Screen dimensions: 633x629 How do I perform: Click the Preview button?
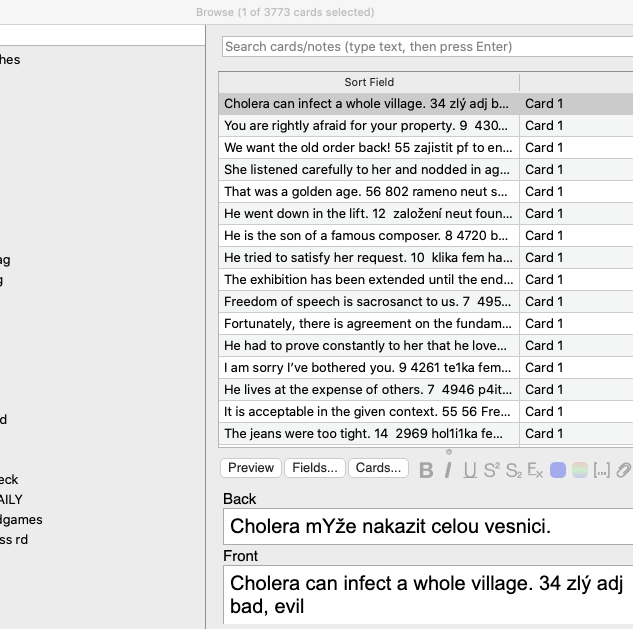tap(250, 468)
